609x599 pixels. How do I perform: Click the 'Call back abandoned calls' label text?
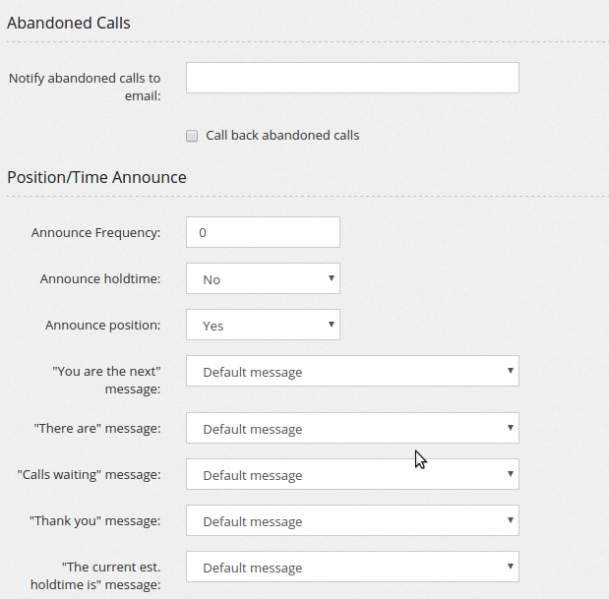(282, 136)
